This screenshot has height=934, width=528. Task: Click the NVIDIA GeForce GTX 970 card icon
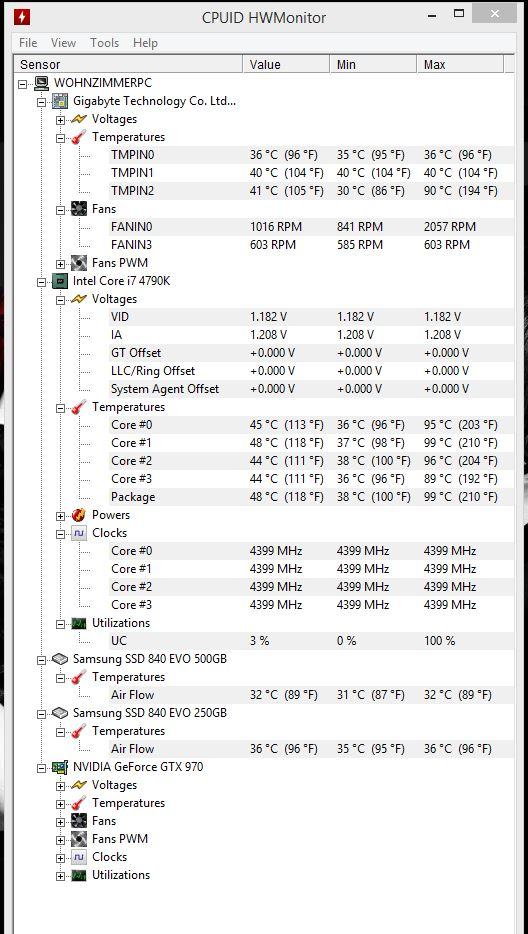(60, 767)
